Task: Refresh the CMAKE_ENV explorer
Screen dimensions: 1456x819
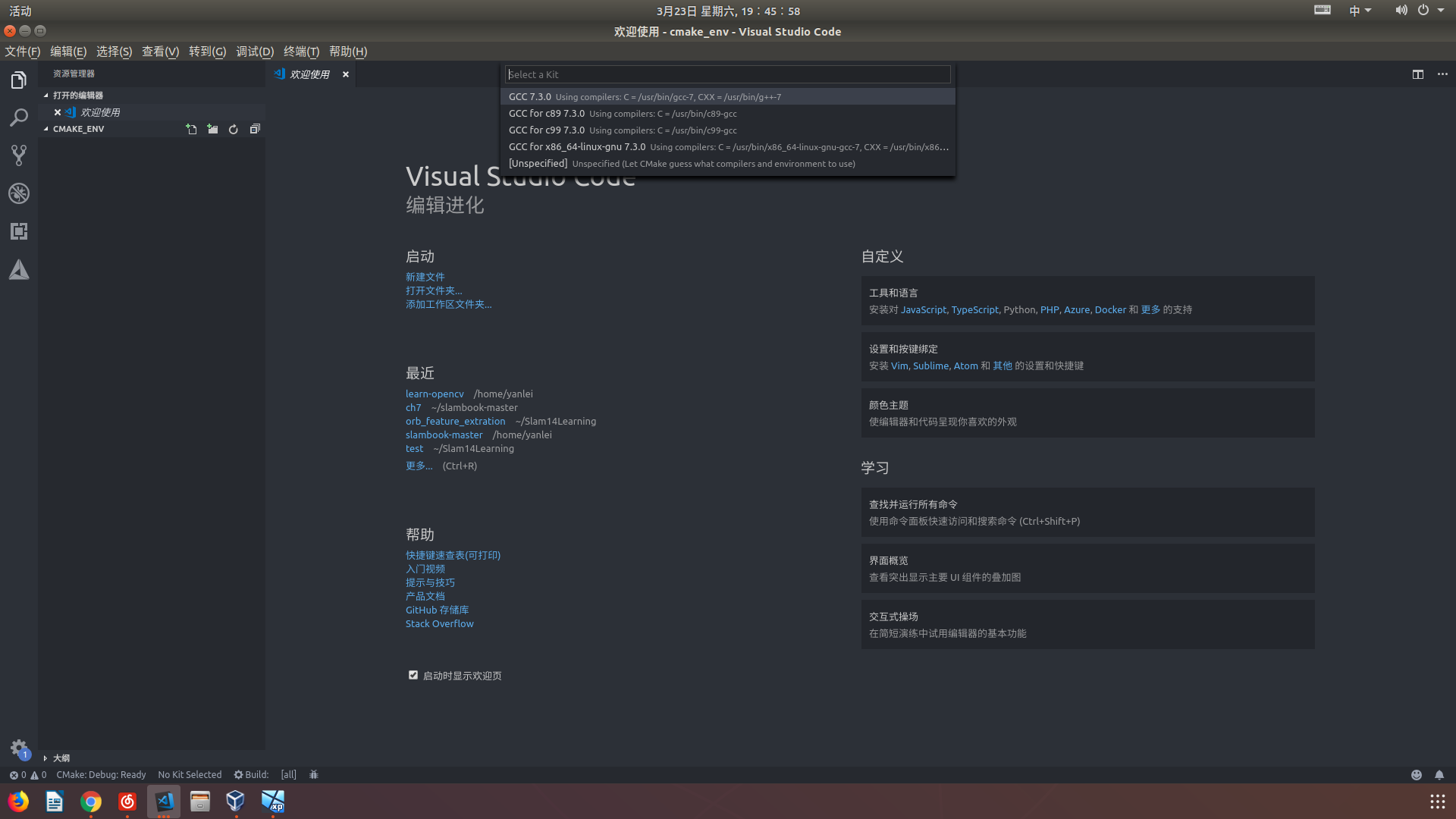Action: (234, 129)
